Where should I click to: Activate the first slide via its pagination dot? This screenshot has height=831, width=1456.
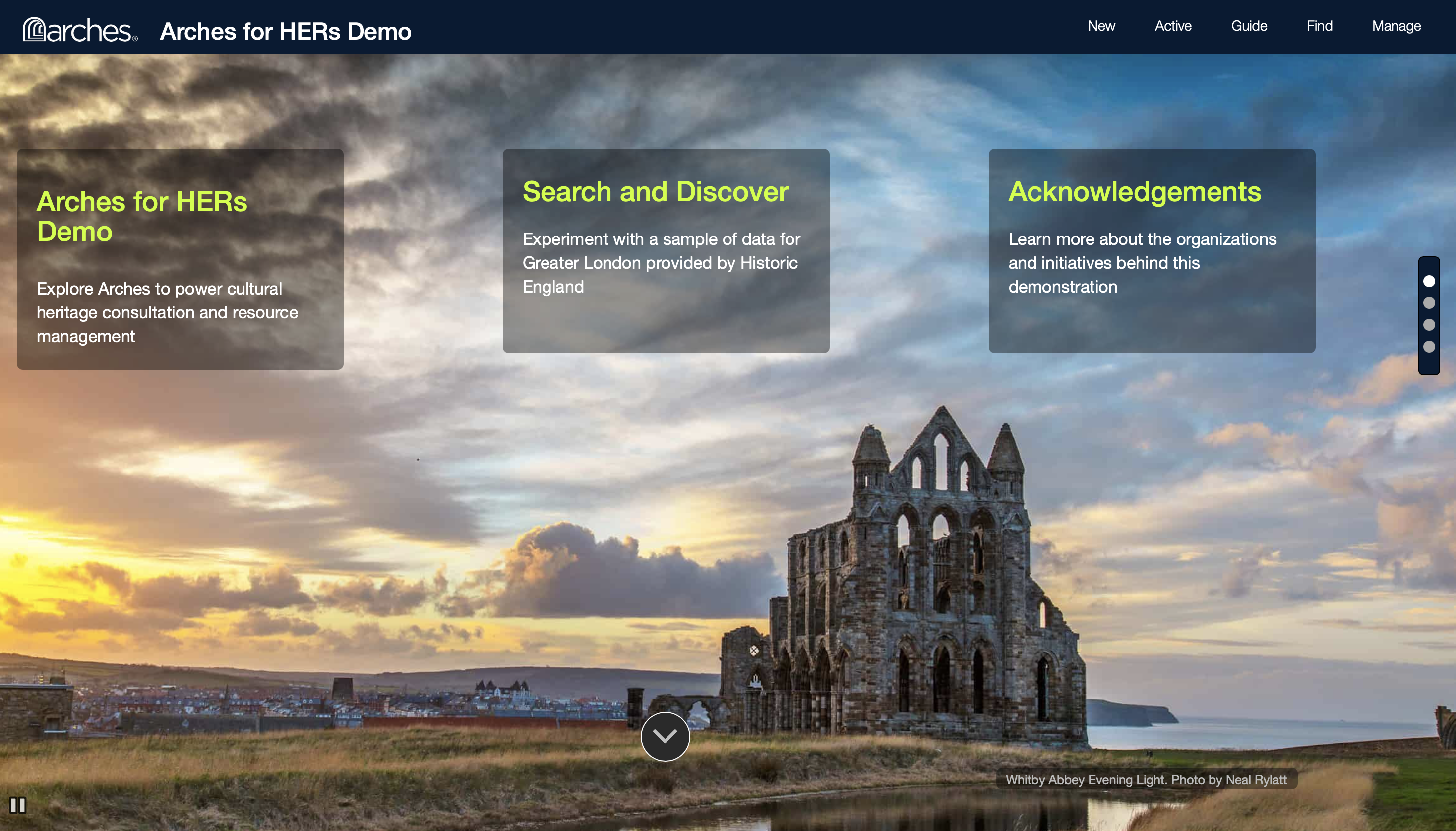point(1429,280)
